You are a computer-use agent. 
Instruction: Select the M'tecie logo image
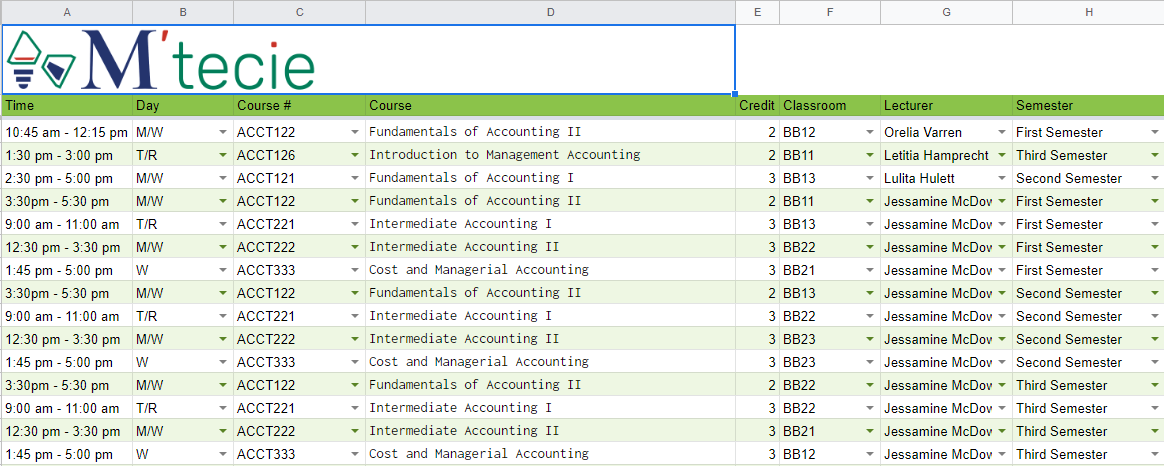160,60
